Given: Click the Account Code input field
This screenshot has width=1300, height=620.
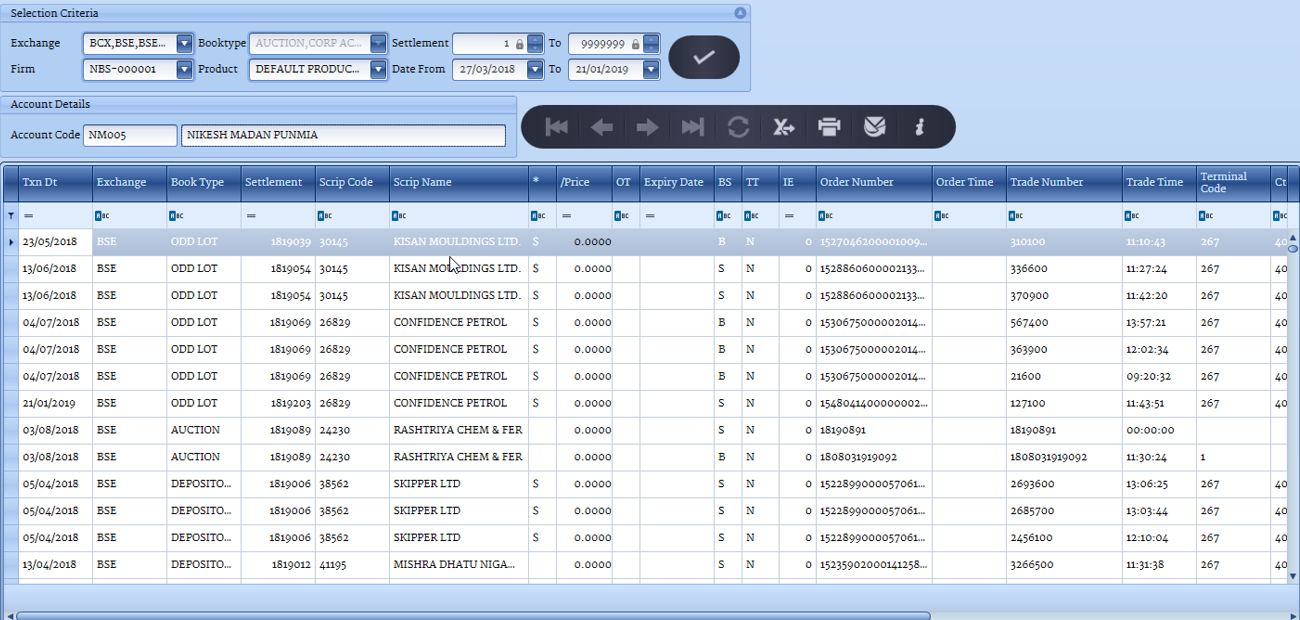Looking at the screenshot, I should click(x=116, y=135).
